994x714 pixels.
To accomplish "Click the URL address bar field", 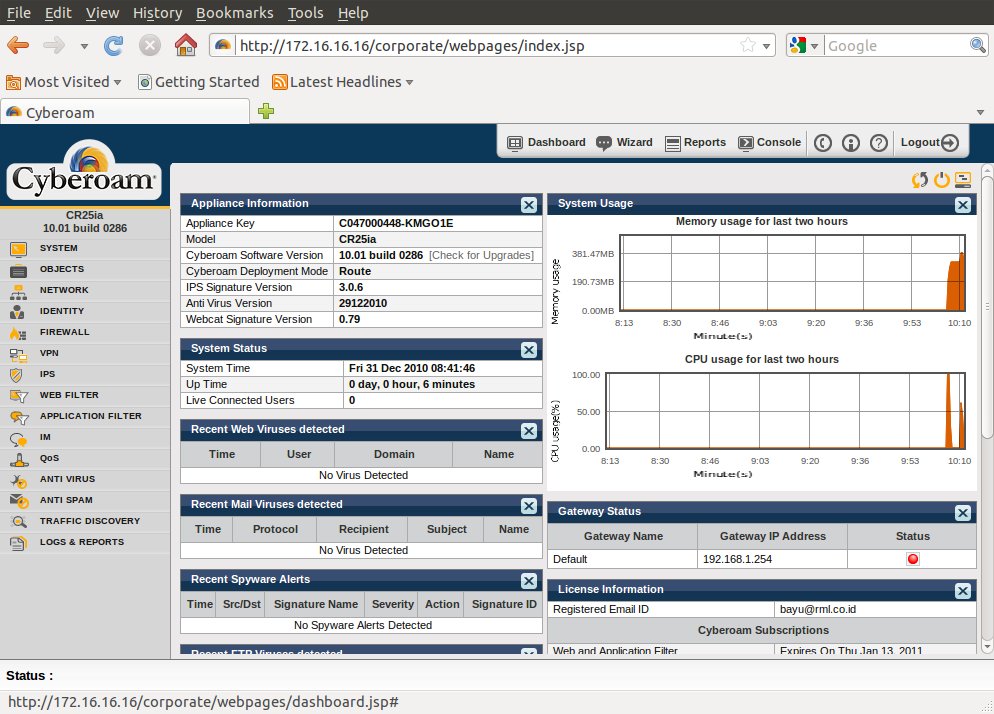I will (480, 45).
